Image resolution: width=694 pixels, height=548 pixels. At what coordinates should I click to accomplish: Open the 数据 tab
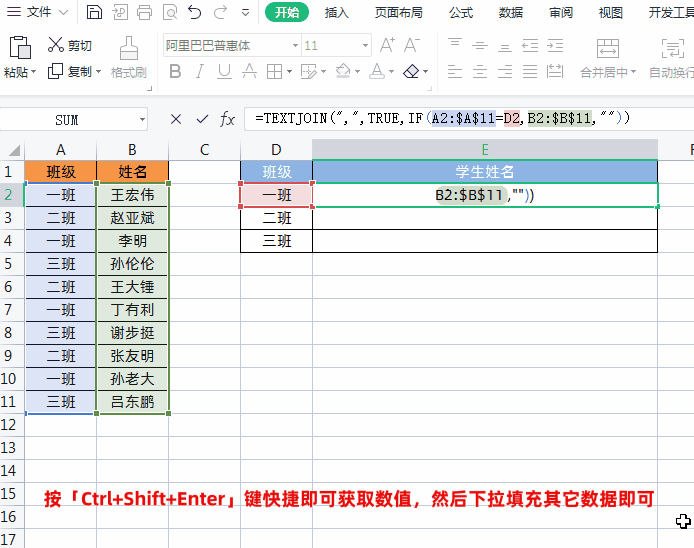tap(511, 12)
